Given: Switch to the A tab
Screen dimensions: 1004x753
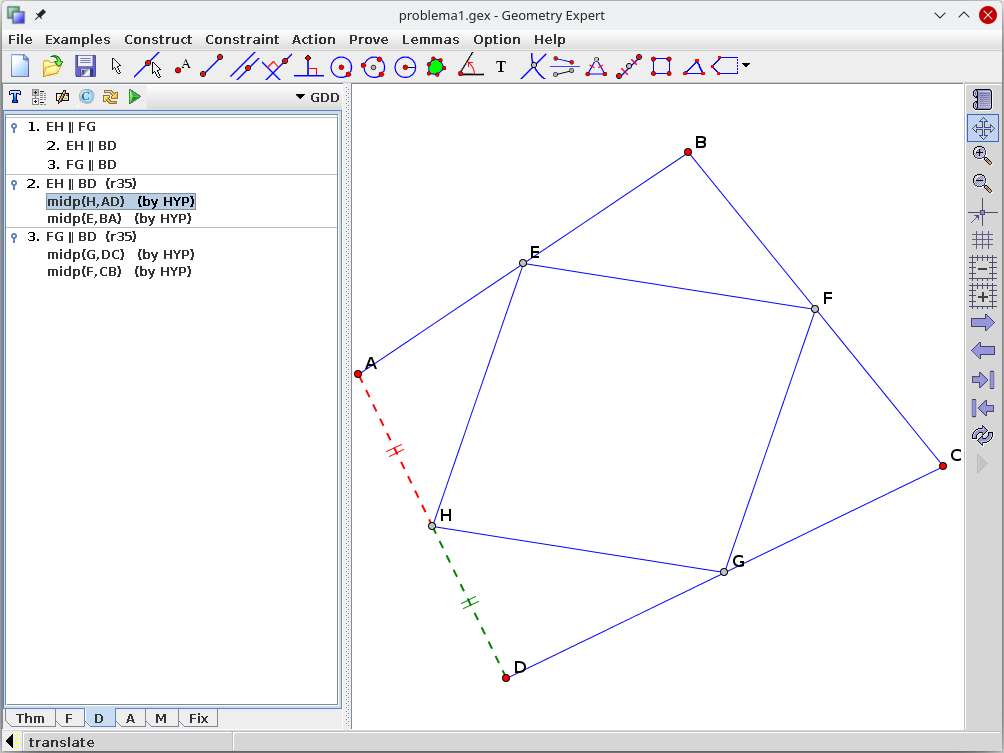Looking at the screenshot, I should click(x=130, y=718).
